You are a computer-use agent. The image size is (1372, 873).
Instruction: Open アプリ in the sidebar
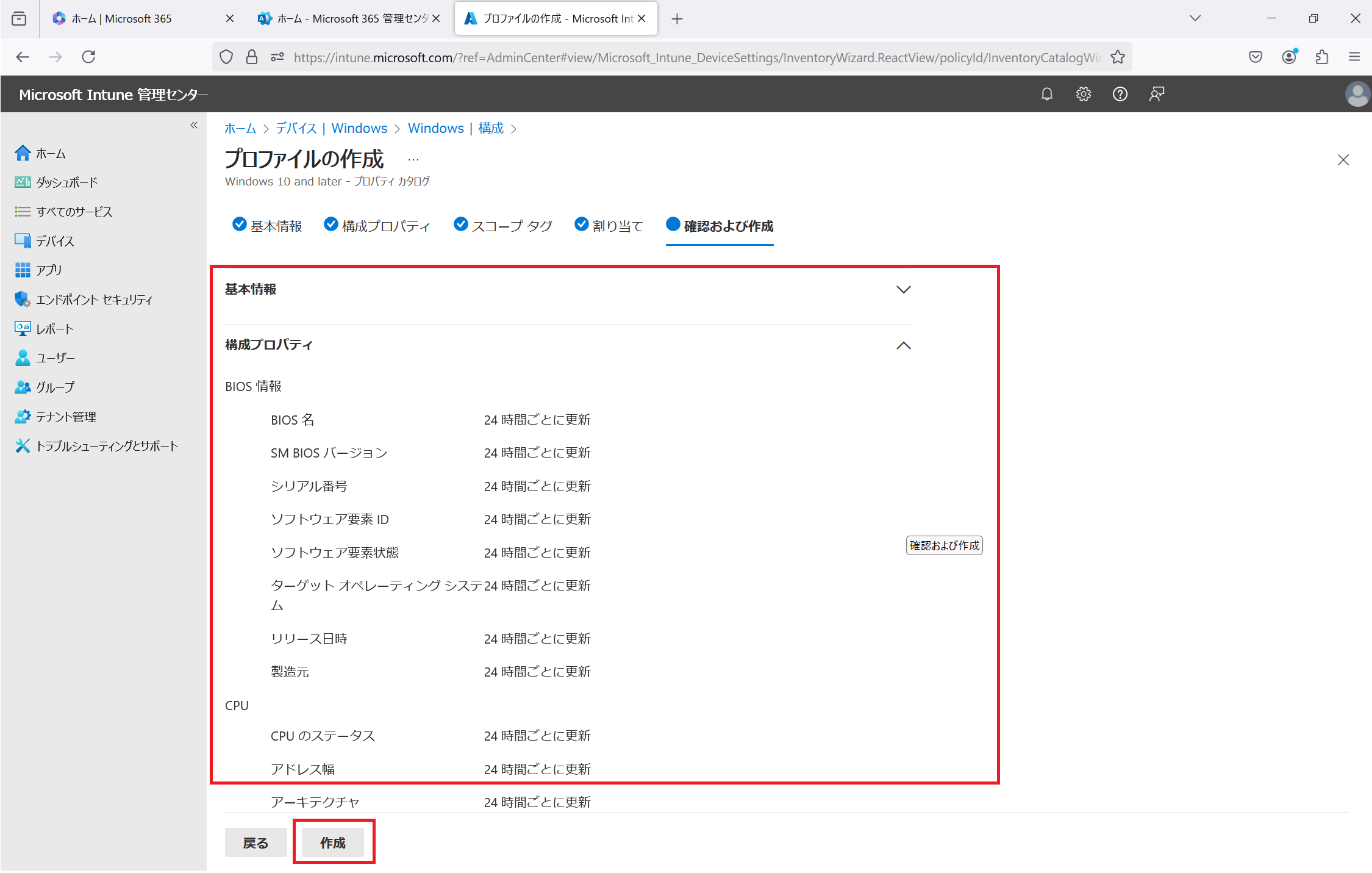pyautogui.click(x=38, y=270)
